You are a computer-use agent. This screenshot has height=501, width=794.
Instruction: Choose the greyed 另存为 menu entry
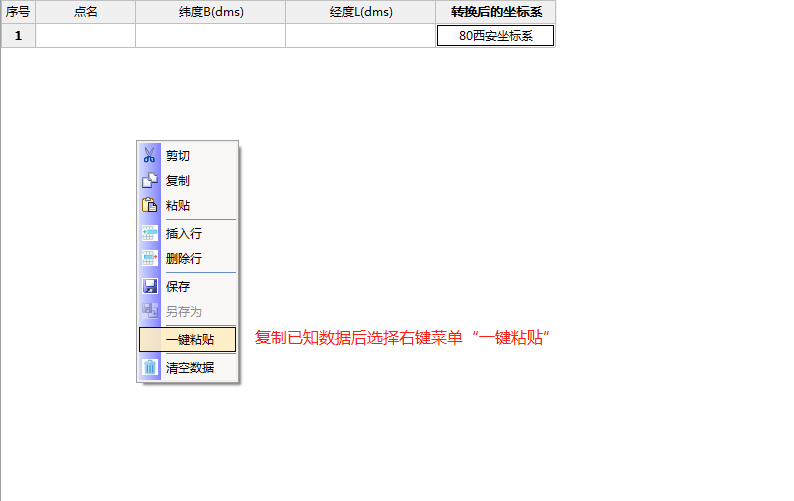[187, 311]
